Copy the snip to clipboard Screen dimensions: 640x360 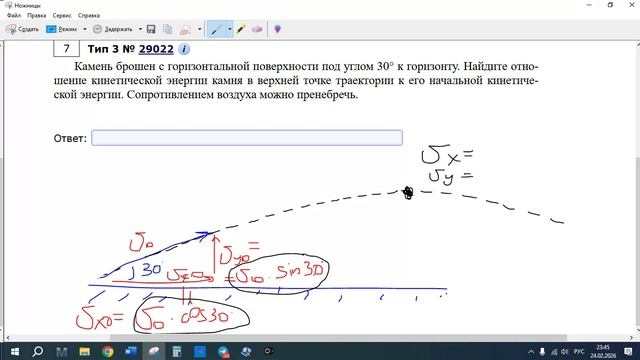point(167,29)
